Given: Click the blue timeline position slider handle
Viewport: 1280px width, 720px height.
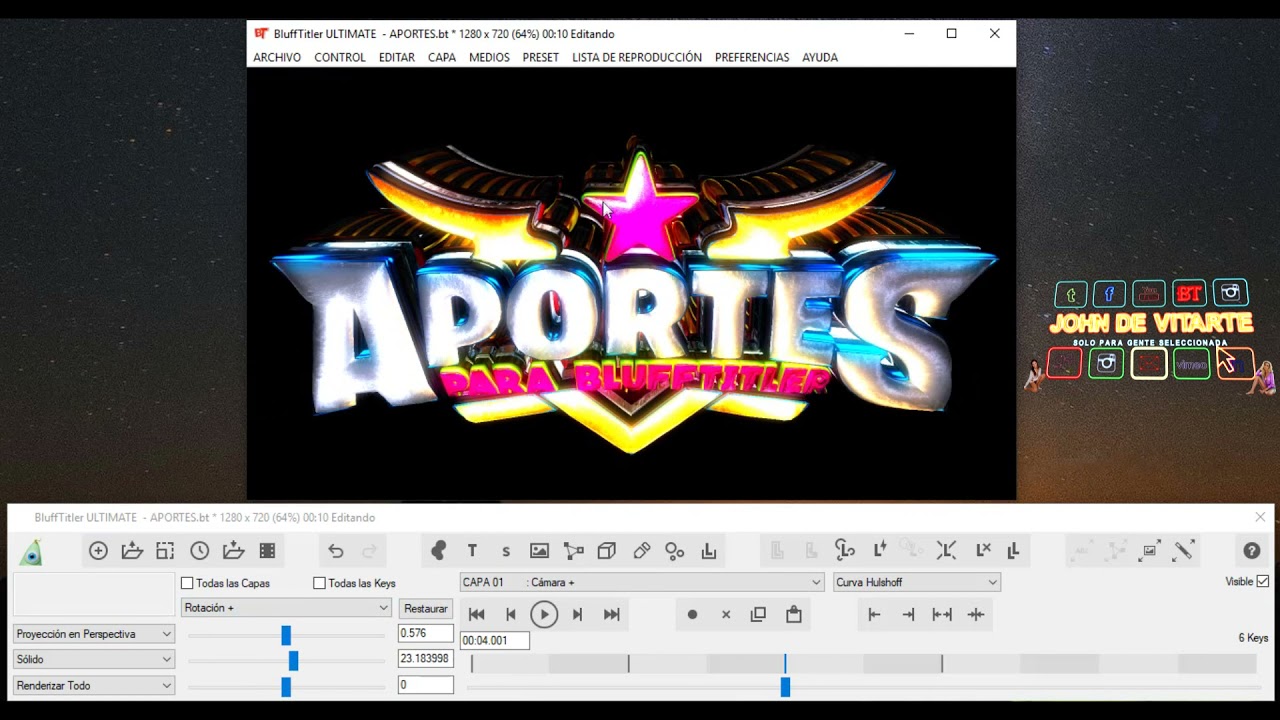Looking at the screenshot, I should (x=785, y=687).
